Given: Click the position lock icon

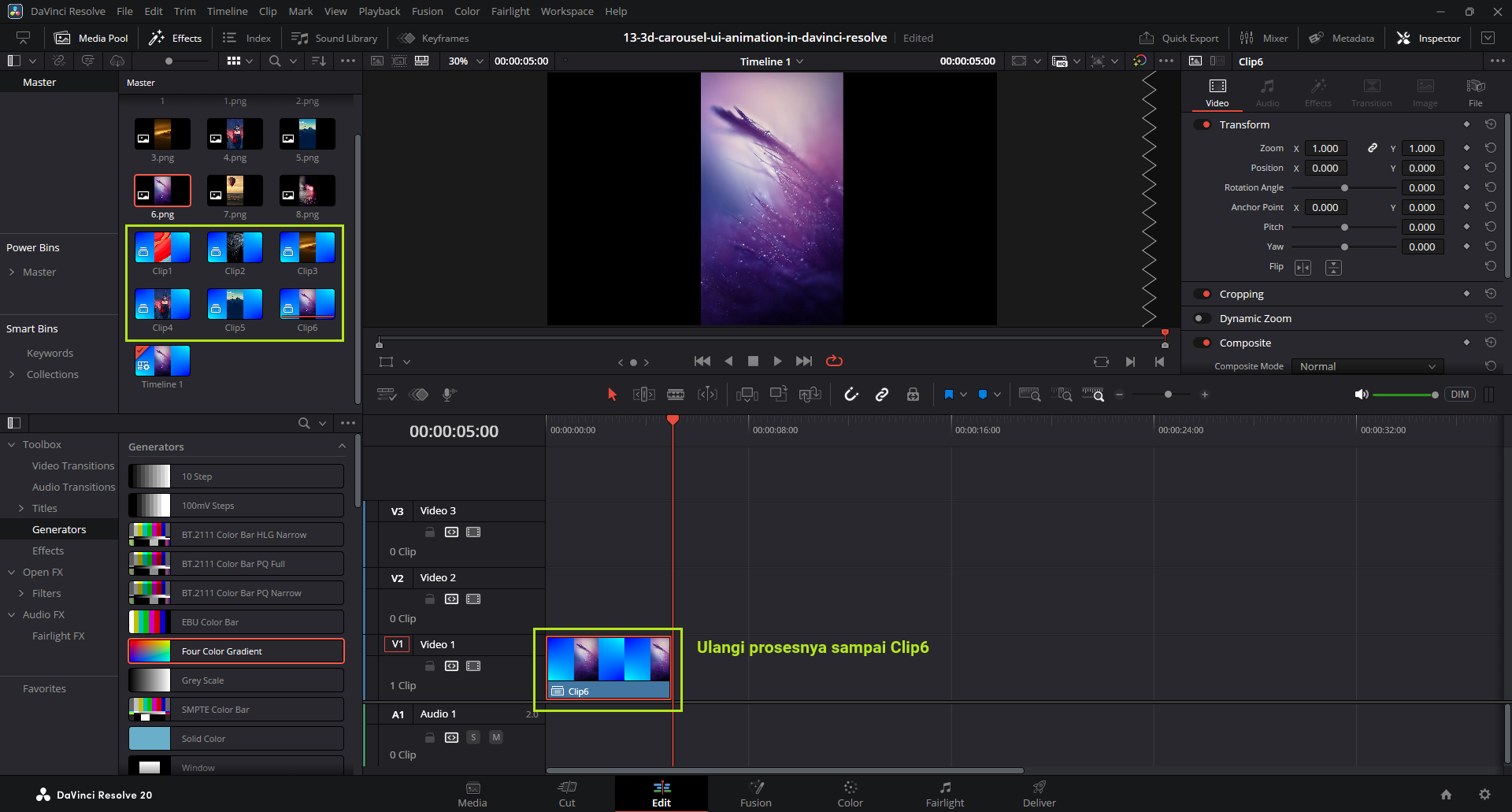Looking at the screenshot, I should coord(913,395).
